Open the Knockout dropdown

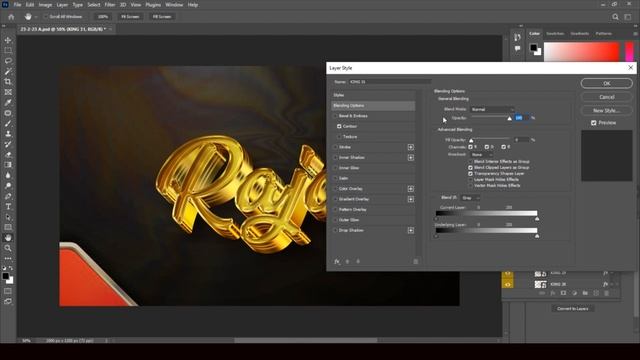pos(482,155)
